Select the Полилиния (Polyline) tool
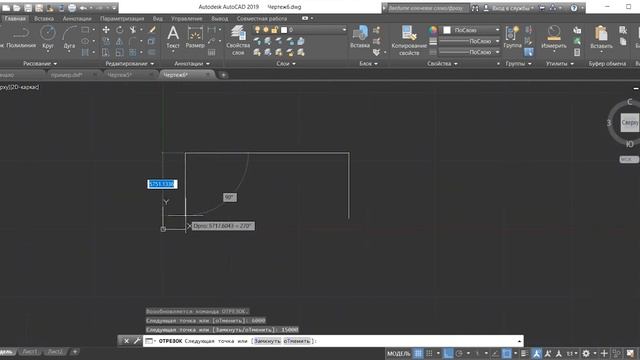The height and width of the screenshot is (360, 640). click(21, 37)
